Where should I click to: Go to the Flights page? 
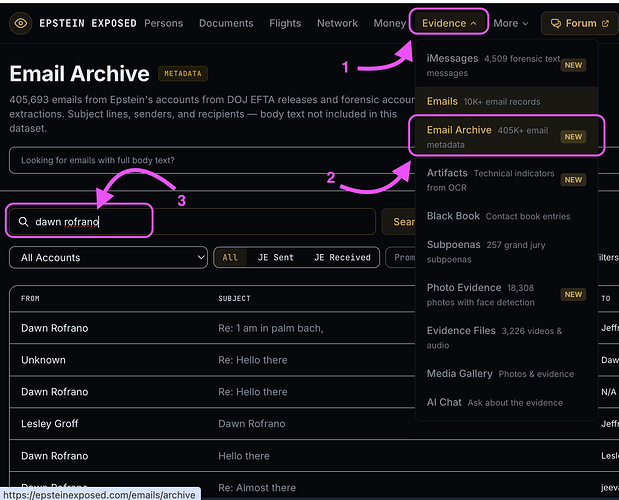(x=285, y=23)
